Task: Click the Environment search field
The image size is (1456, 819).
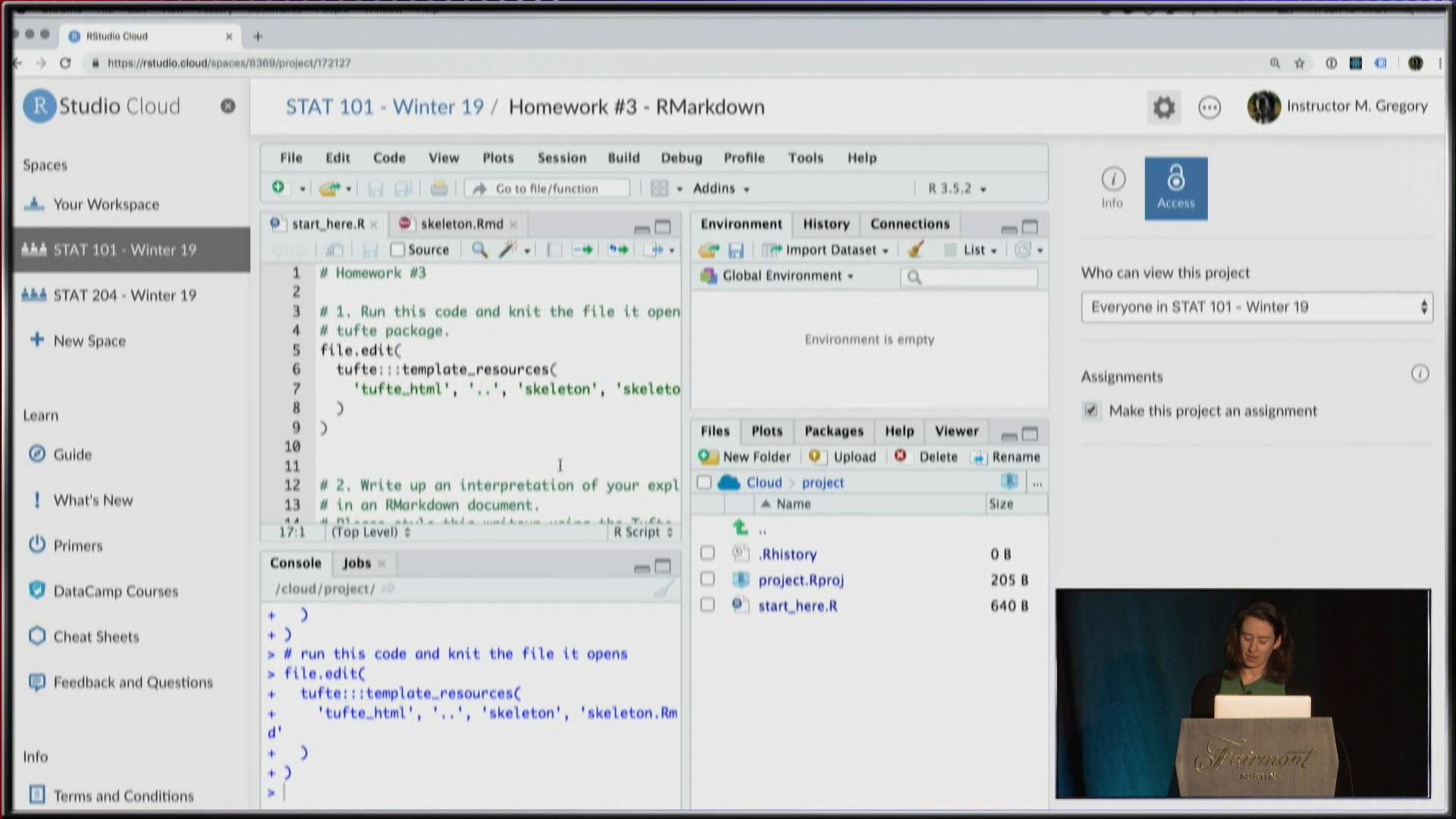Action: coord(969,277)
